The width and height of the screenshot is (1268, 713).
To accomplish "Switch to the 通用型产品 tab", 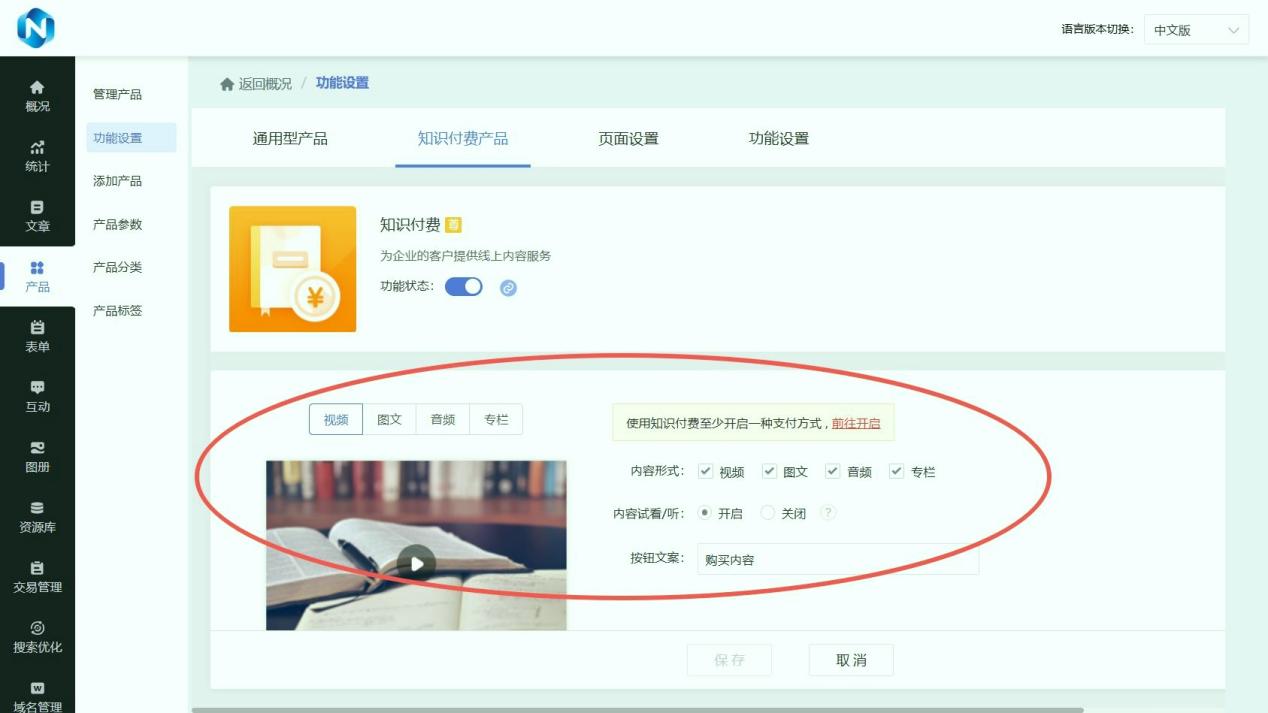I will tap(290, 139).
